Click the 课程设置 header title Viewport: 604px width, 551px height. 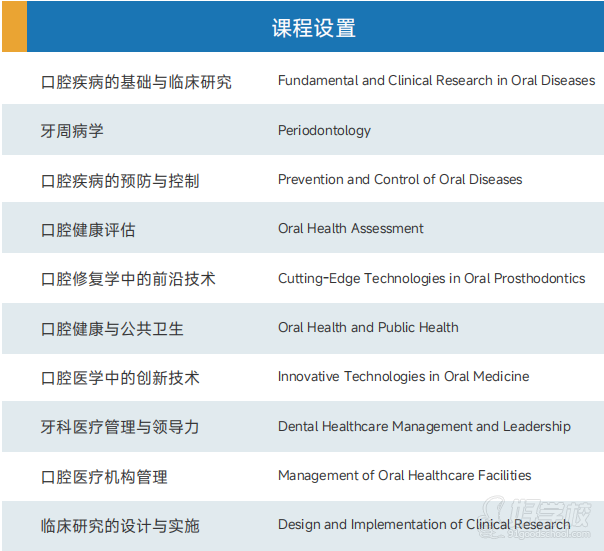pyautogui.click(x=314, y=28)
